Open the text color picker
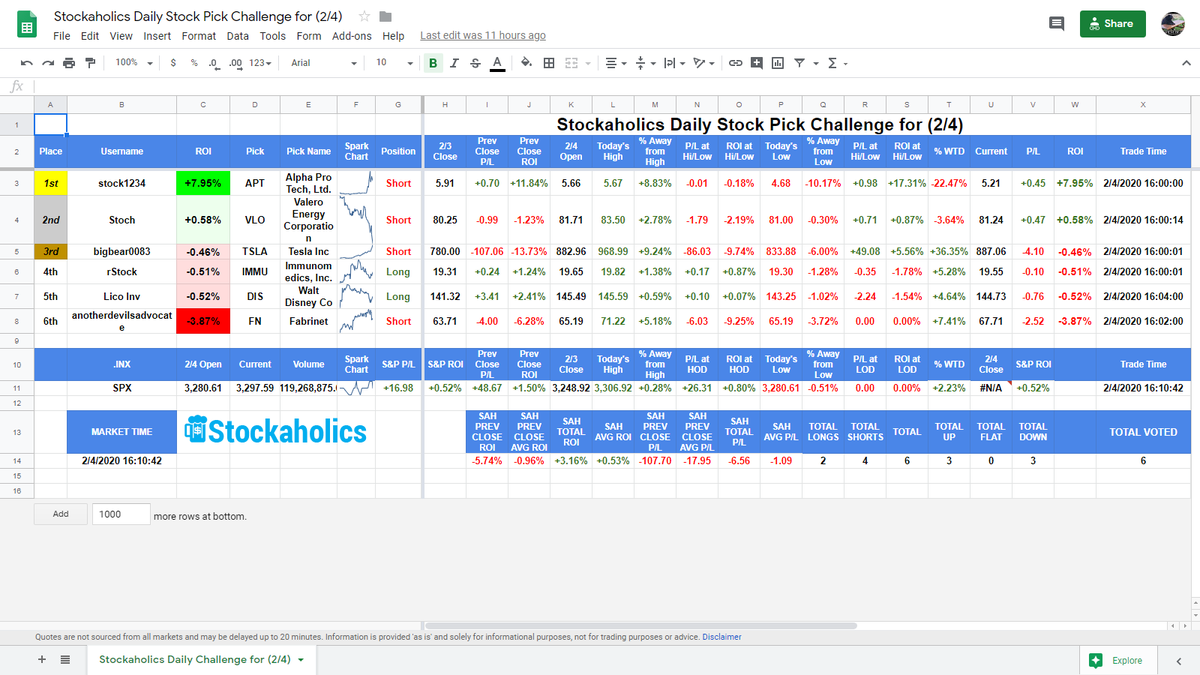The height and width of the screenshot is (675, 1200). pos(497,63)
